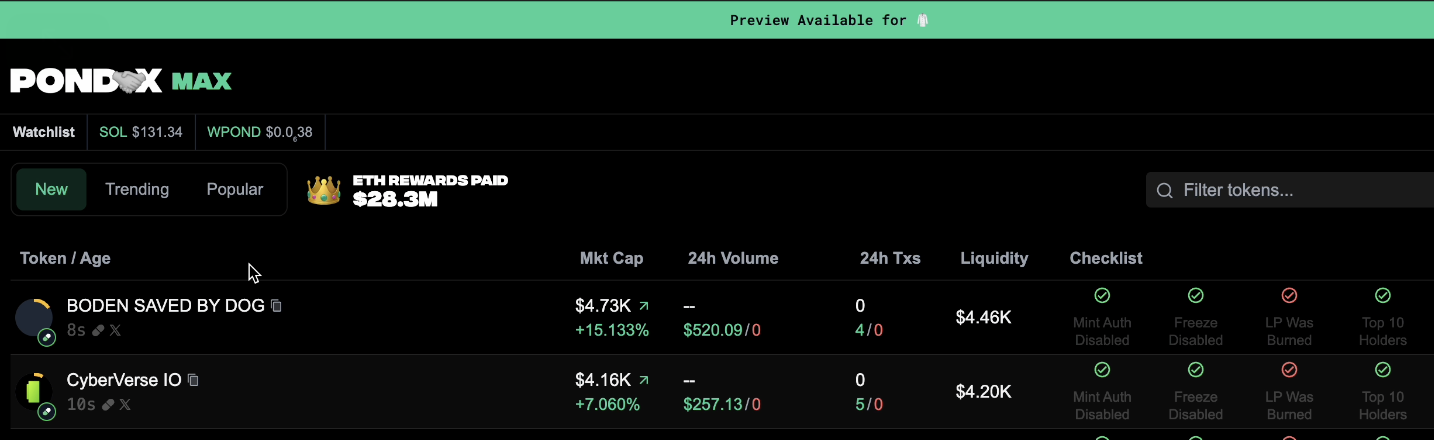Click BODEN's Mint Auth Disabled check mark

point(1102,296)
